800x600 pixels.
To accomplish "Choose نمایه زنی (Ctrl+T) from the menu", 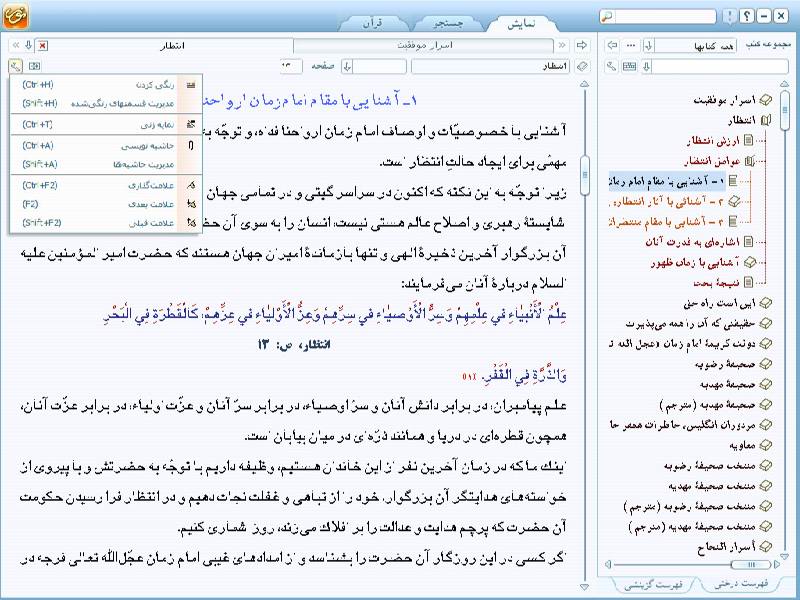I will [106, 124].
